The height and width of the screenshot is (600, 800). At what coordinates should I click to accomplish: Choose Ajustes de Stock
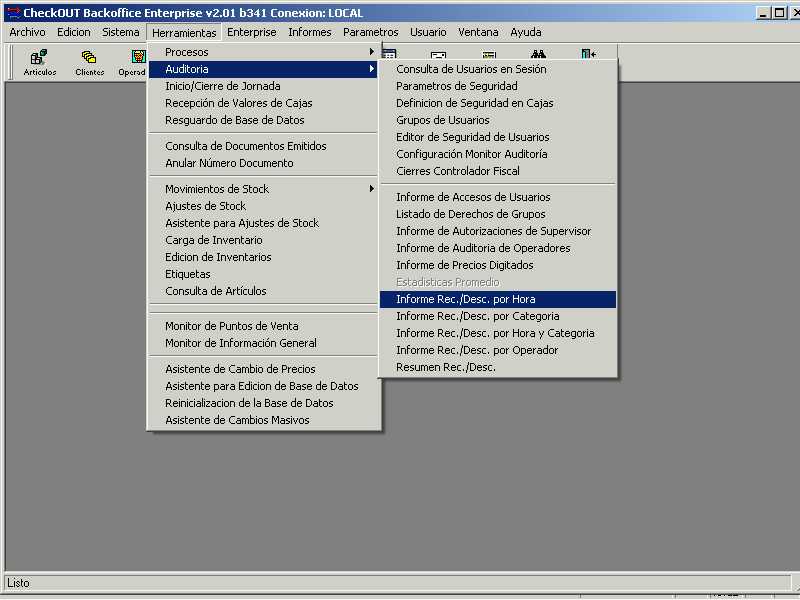[x=263, y=206]
